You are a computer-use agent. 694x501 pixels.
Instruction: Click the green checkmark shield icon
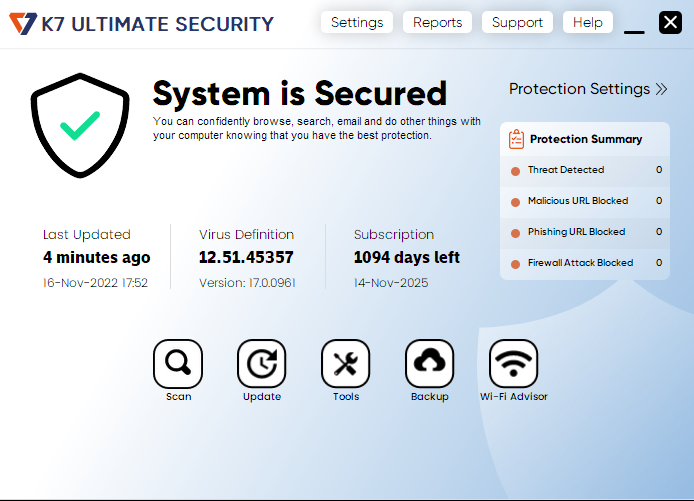(80, 125)
